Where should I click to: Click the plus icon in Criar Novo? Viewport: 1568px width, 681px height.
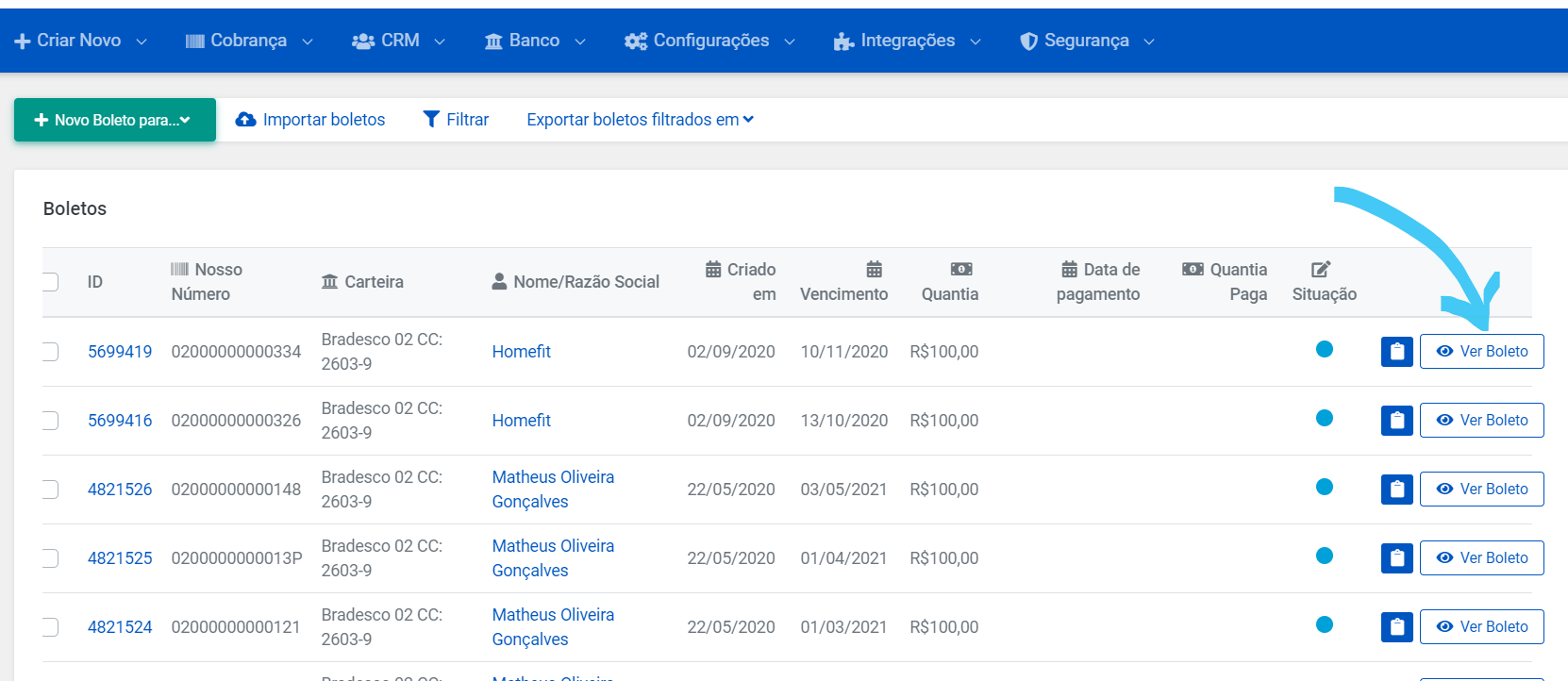[x=23, y=42]
